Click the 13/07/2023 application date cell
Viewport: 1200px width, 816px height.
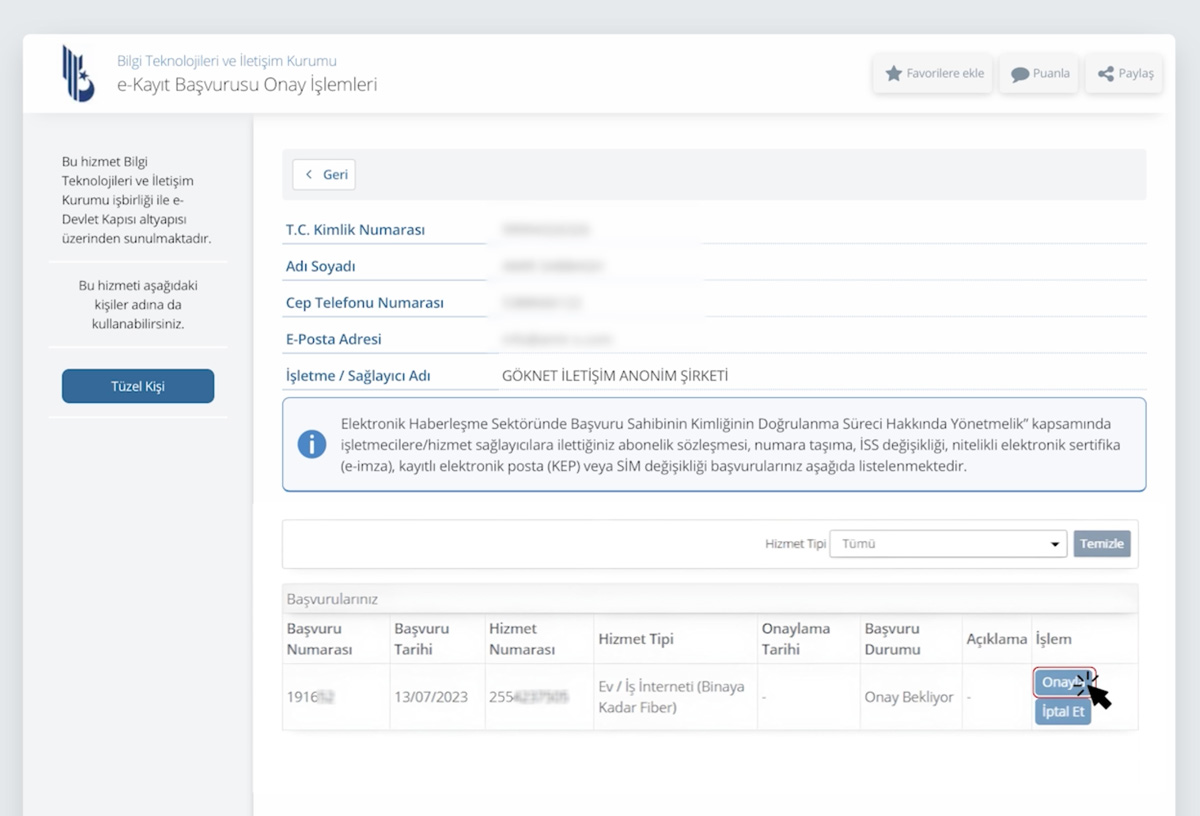point(431,697)
